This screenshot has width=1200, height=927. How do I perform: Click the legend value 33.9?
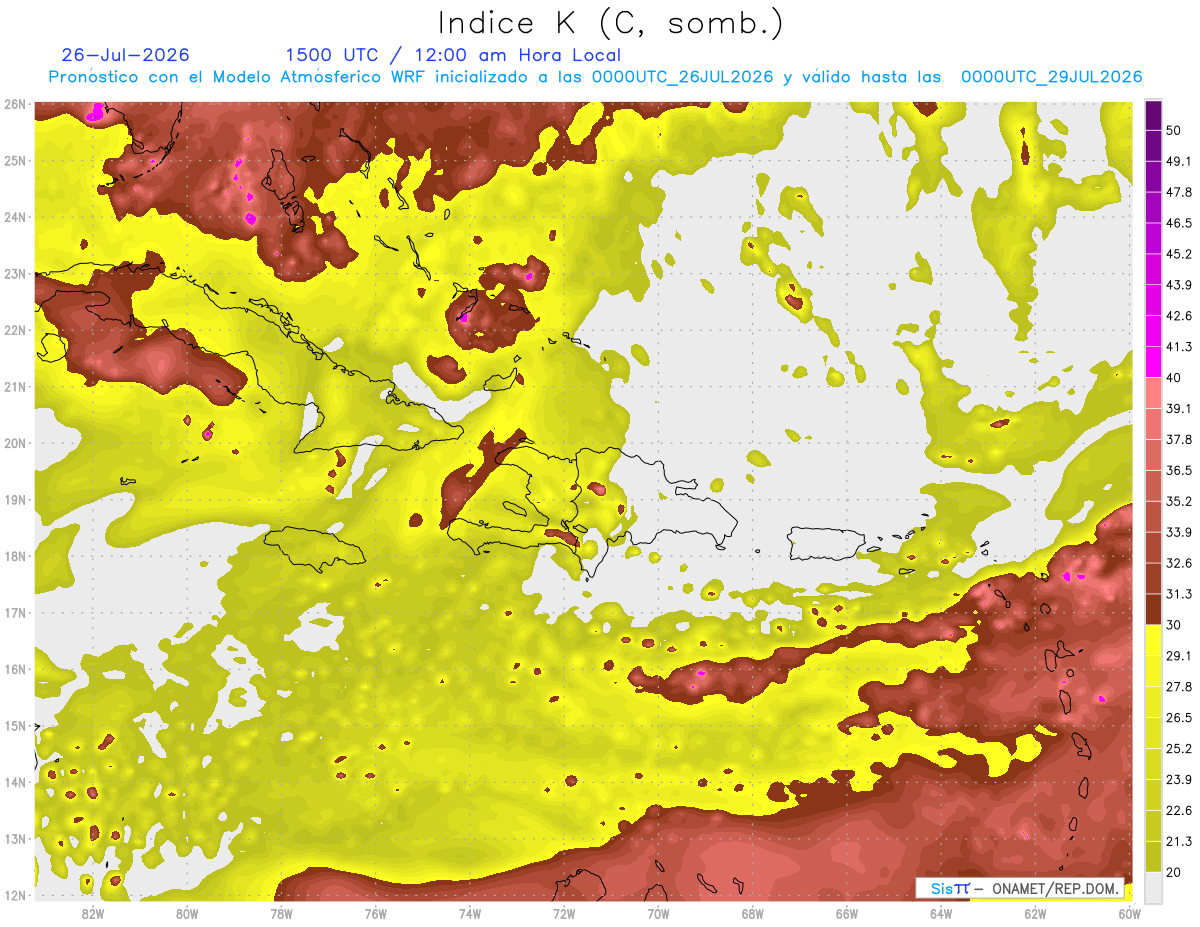click(1179, 532)
